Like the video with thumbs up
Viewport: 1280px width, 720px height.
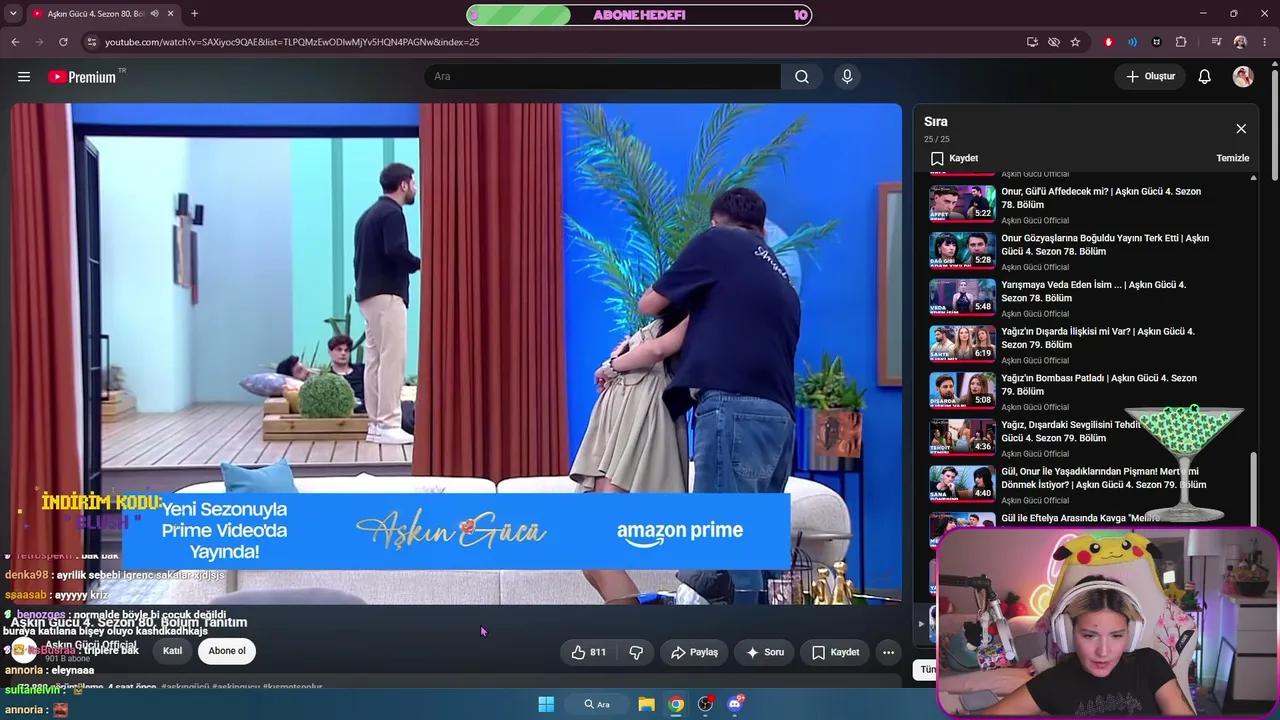coord(588,652)
